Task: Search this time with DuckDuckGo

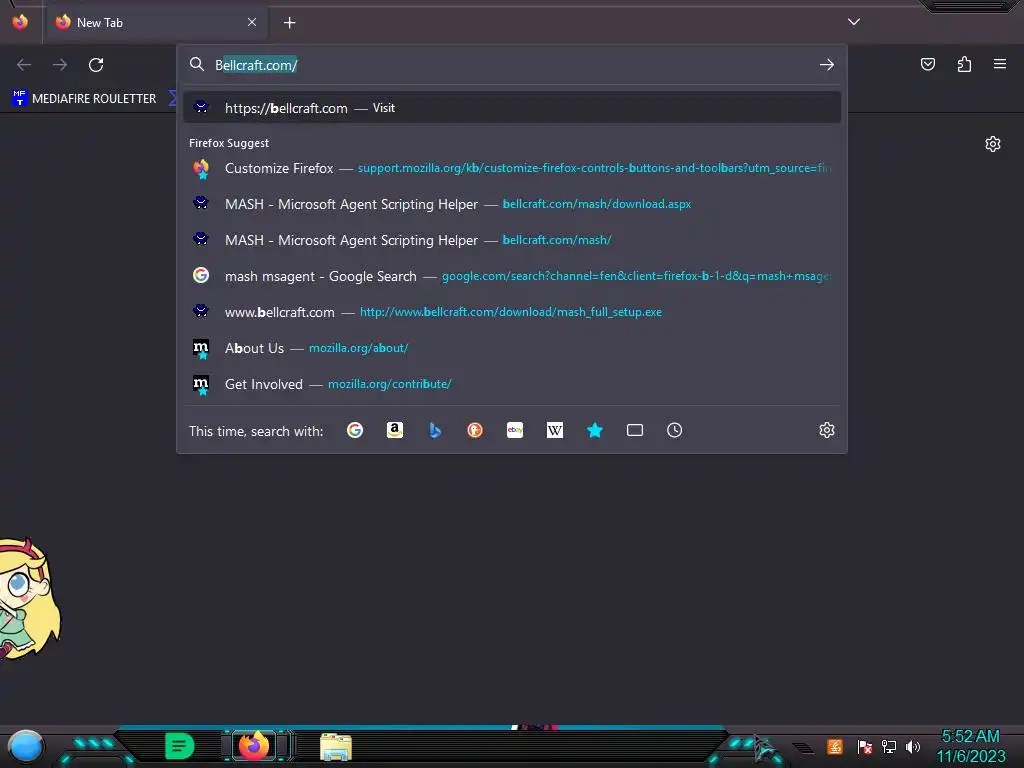Action: (x=475, y=430)
